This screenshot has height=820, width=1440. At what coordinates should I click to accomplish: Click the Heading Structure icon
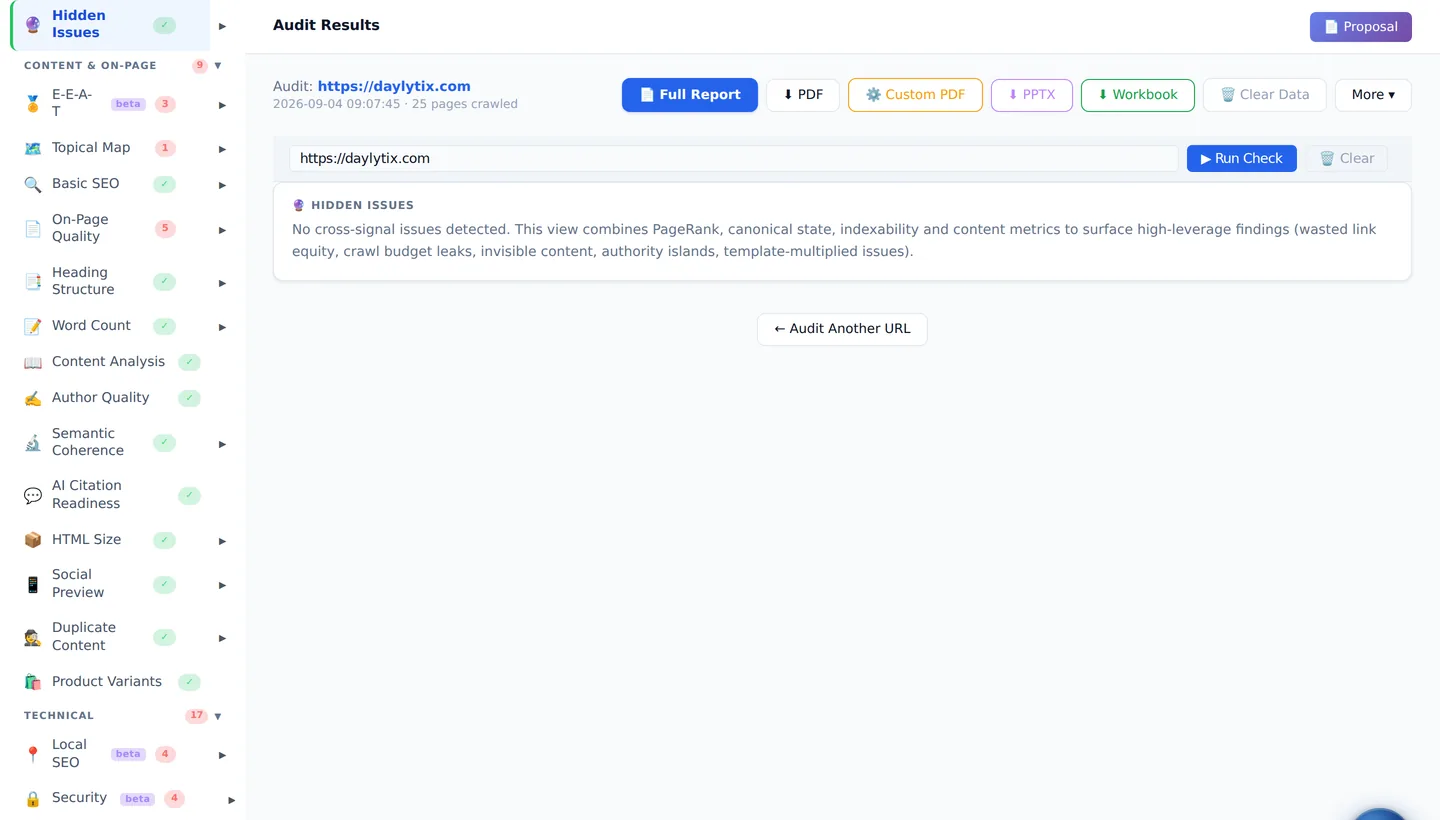(33, 282)
